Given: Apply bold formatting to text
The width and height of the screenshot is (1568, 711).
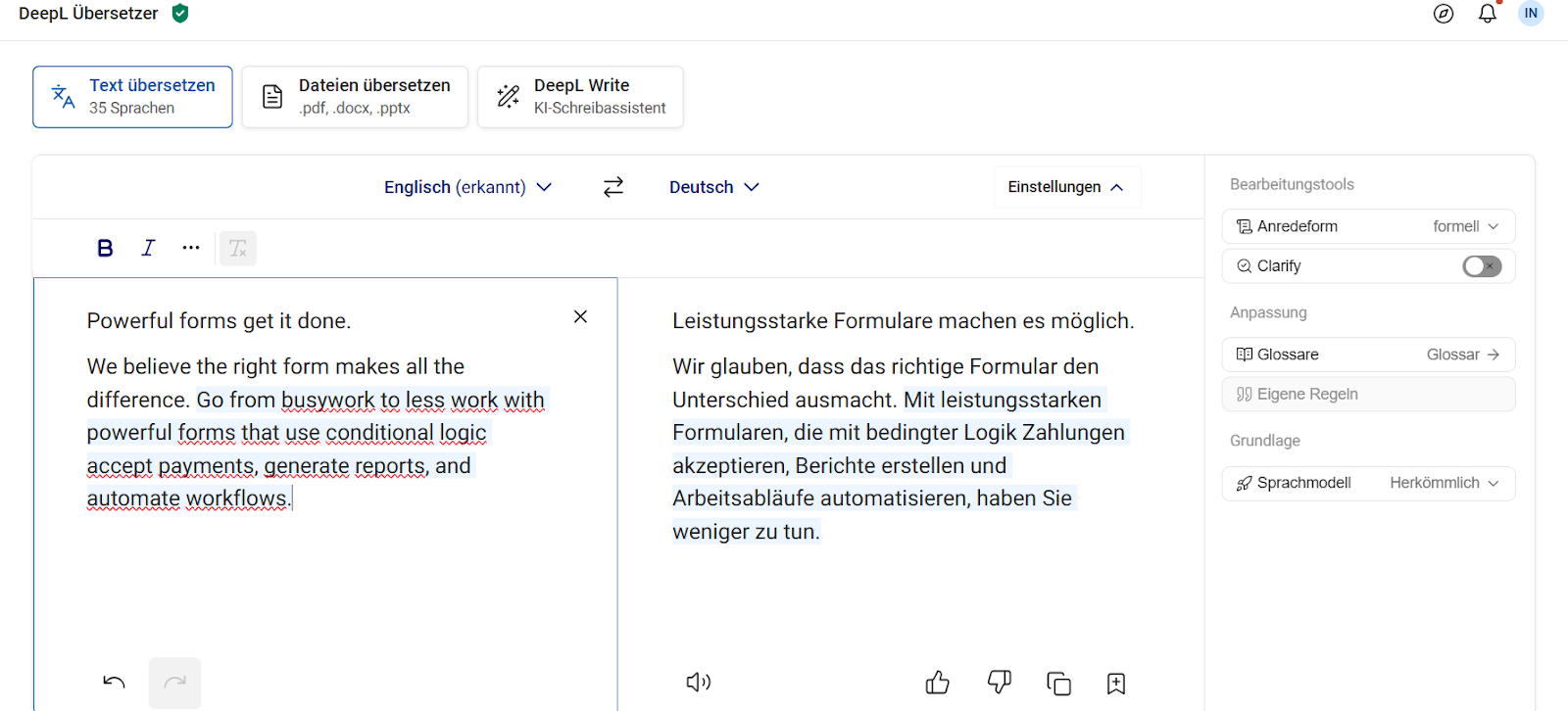Looking at the screenshot, I should [x=105, y=249].
